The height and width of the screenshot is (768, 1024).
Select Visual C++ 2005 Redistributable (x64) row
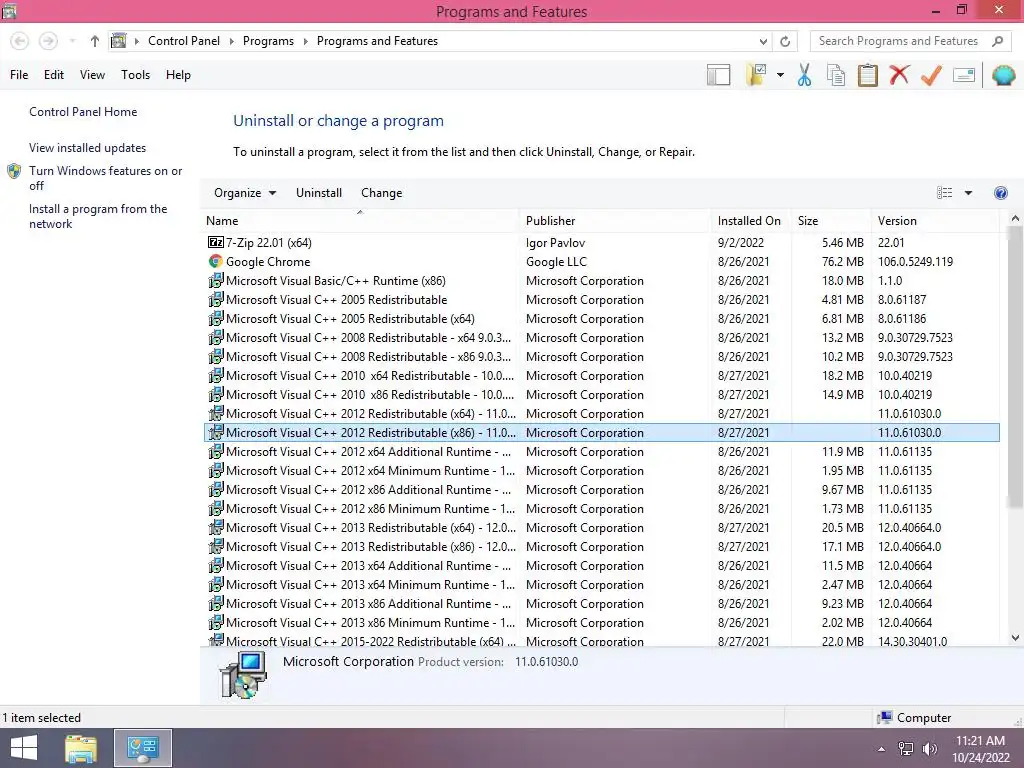[x=602, y=319]
